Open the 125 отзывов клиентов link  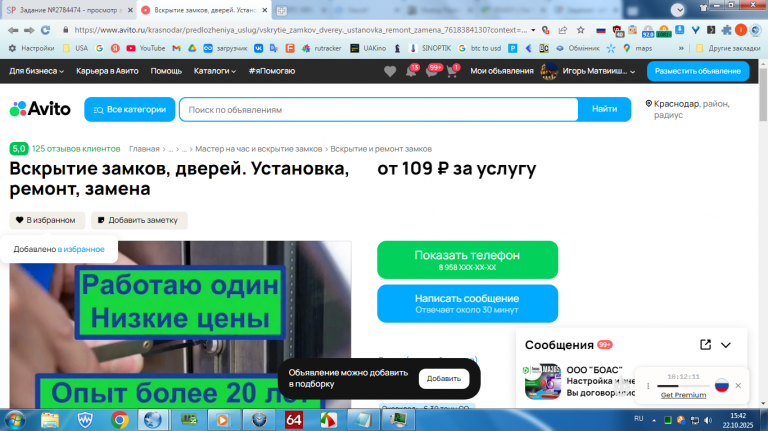click(76, 149)
